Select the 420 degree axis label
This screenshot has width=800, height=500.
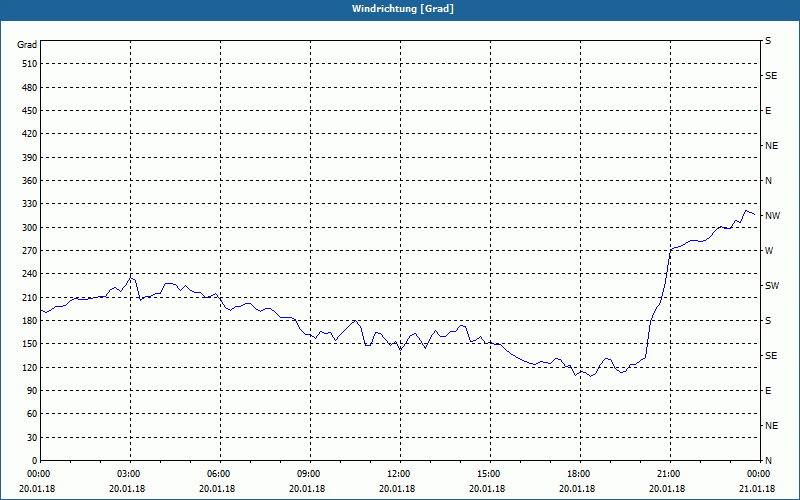pyautogui.click(x=30, y=134)
